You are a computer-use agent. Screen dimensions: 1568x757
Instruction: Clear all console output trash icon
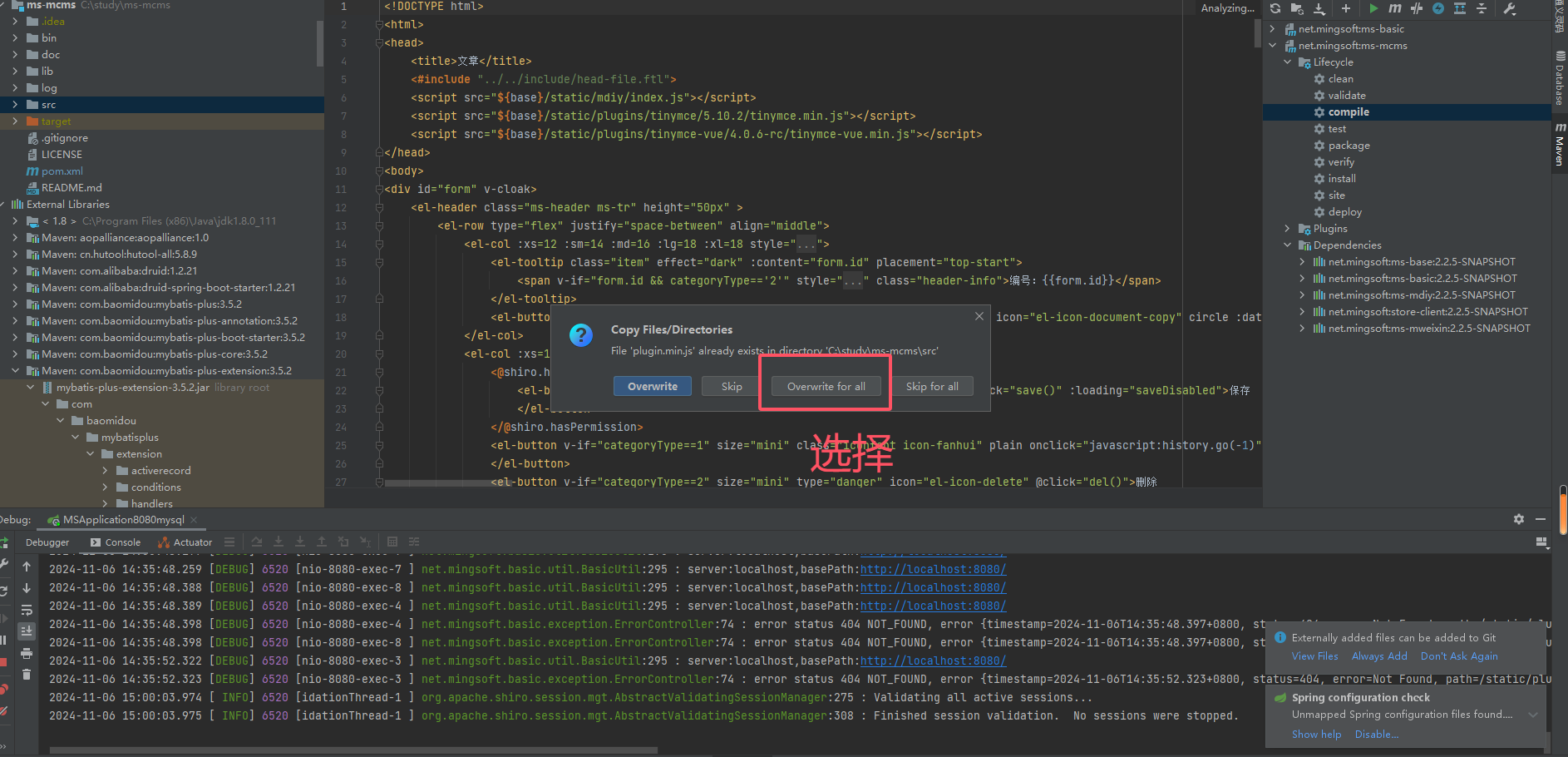(27, 675)
